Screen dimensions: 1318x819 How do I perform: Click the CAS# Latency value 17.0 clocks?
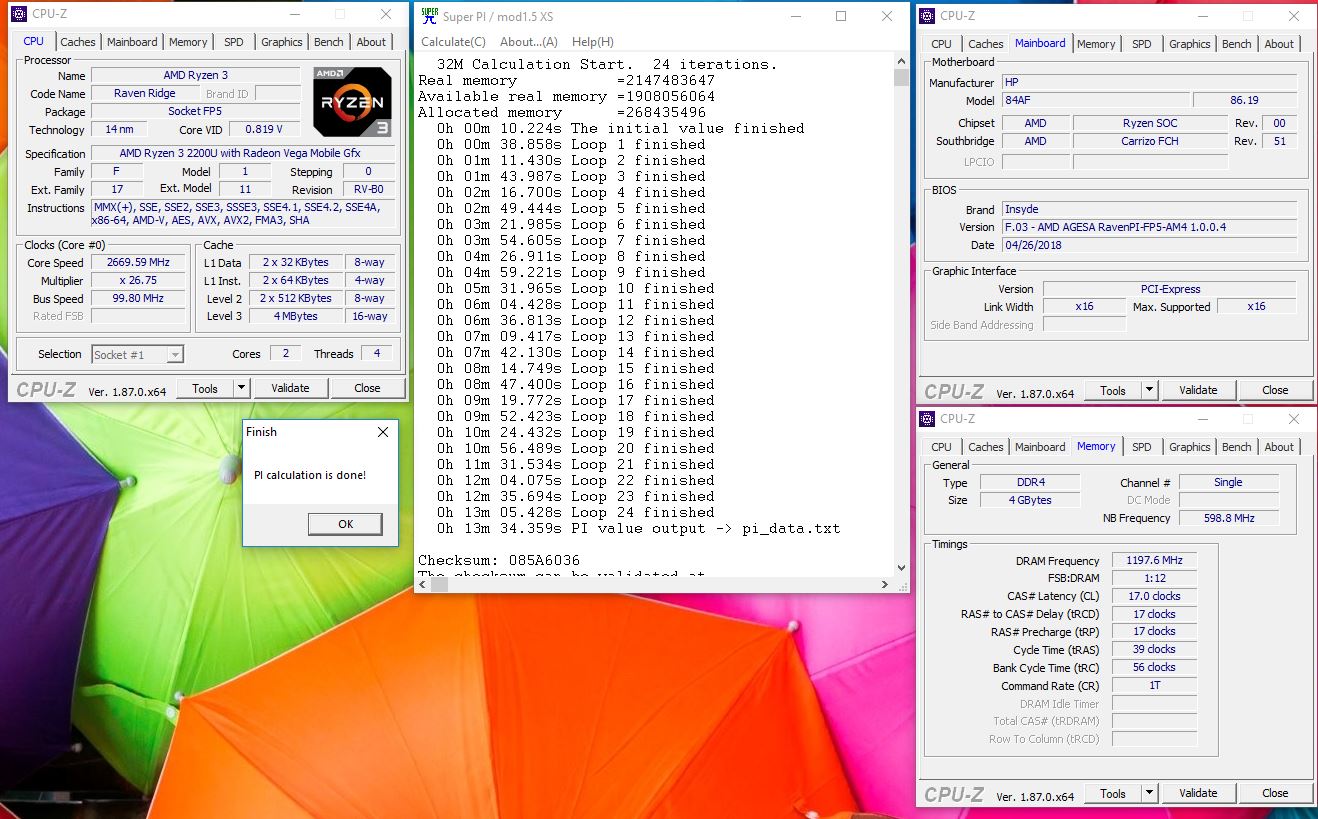[1154, 596]
